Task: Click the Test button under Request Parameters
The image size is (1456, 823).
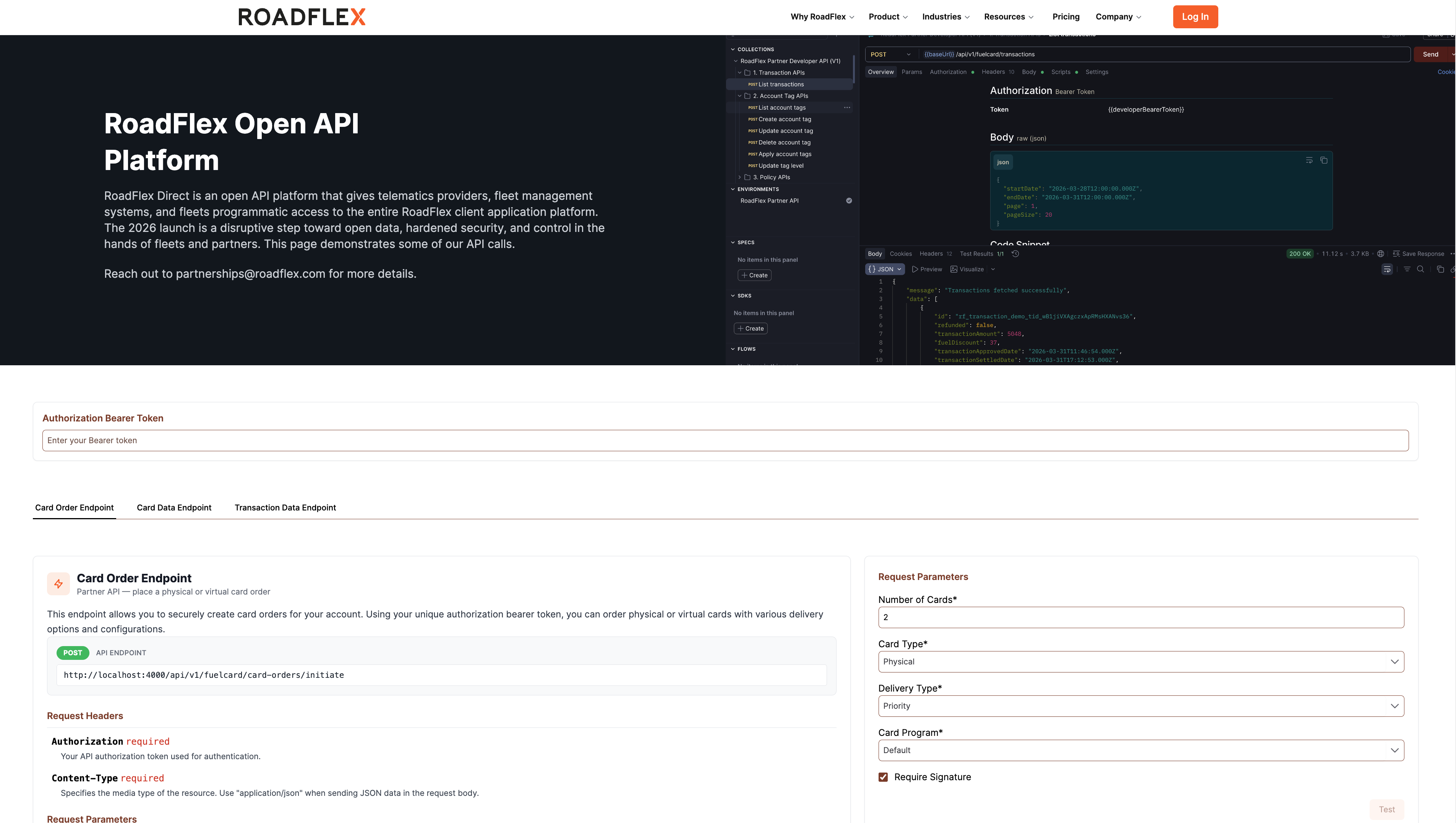Action: pyautogui.click(x=1387, y=809)
